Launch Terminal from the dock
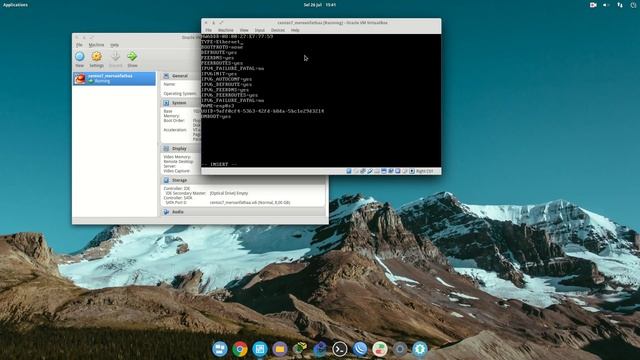The image size is (640, 360). [x=340, y=349]
